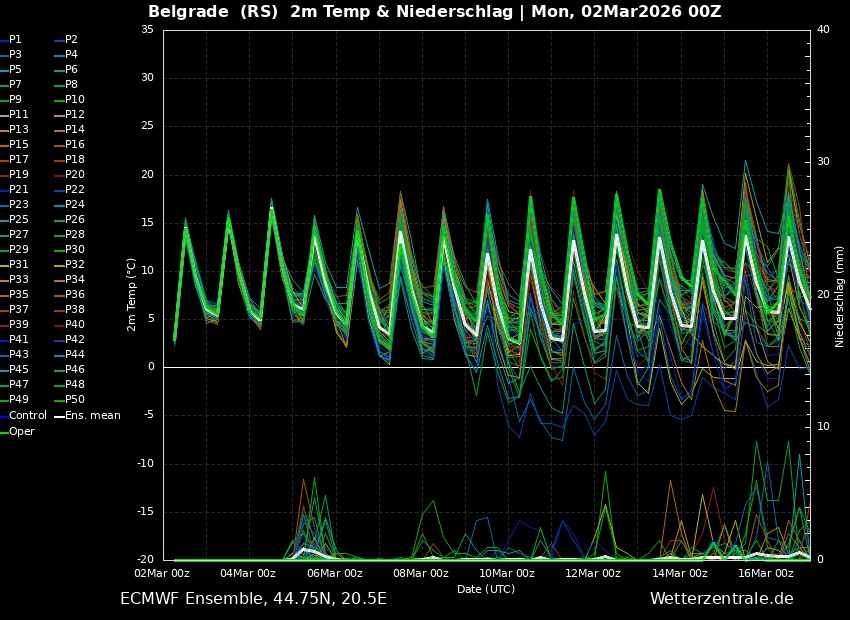850x620 pixels.
Task: Click the P1 legend entry
Action: tap(16, 39)
